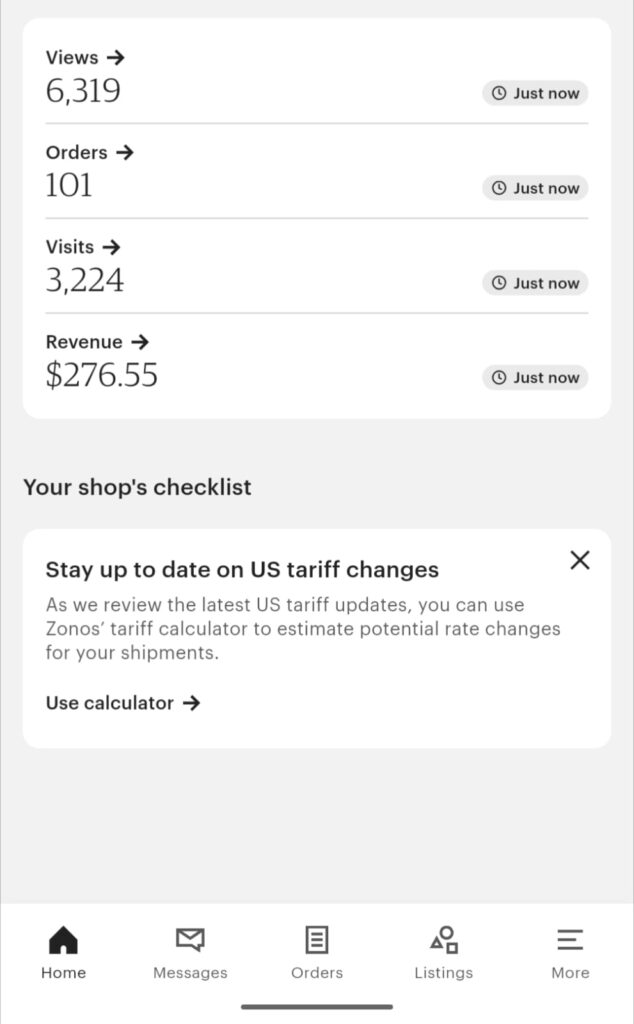Screen dimensions: 634x1024
Task: Tap the 6,319 views count
Action: click(x=83, y=91)
